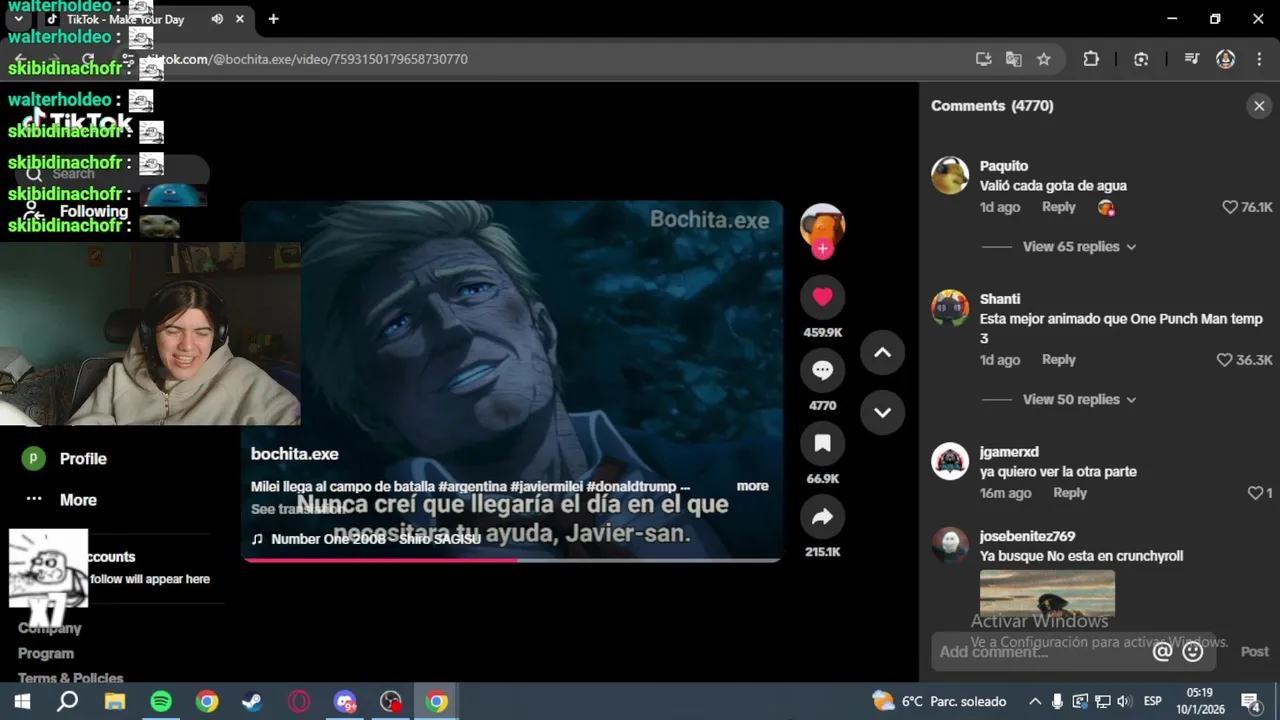Open the bochita.exe username under video
The image size is (1280, 720).
(294, 454)
